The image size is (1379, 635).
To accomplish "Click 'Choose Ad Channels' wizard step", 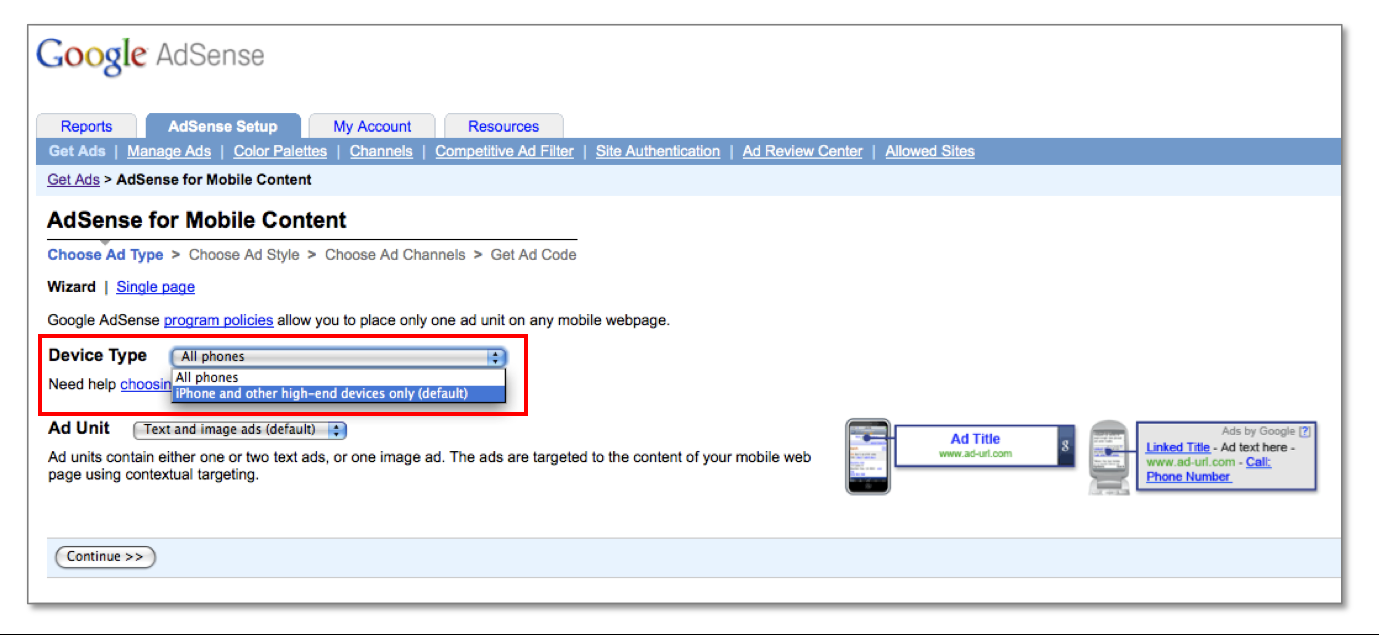I will click(395, 255).
